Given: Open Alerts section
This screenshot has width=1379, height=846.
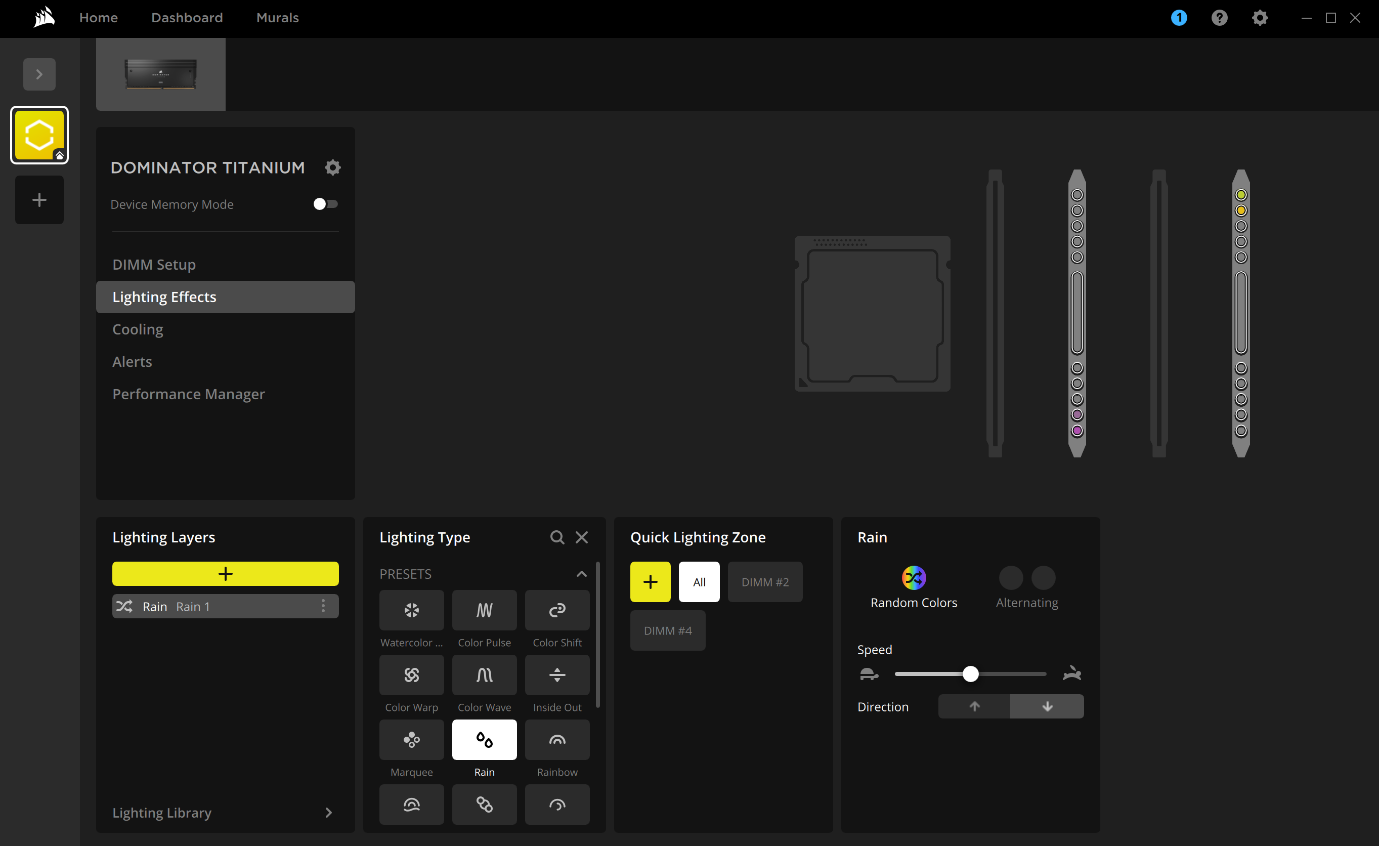Looking at the screenshot, I should [225, 361].
